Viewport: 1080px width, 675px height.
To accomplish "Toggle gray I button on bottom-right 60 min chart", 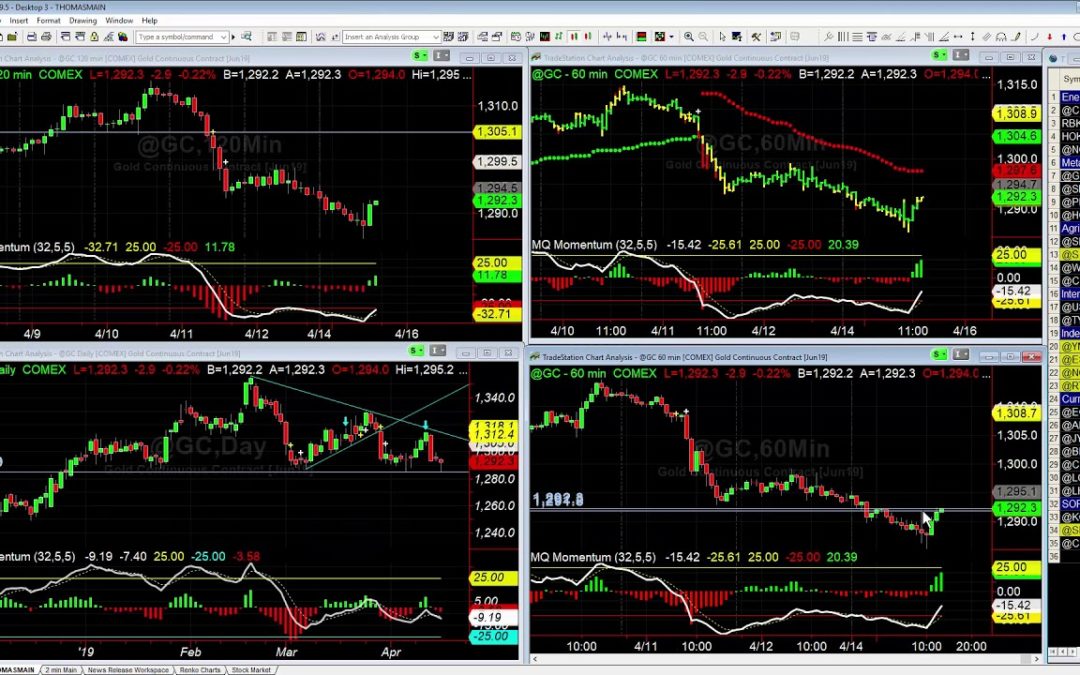I will click(961, 354).
